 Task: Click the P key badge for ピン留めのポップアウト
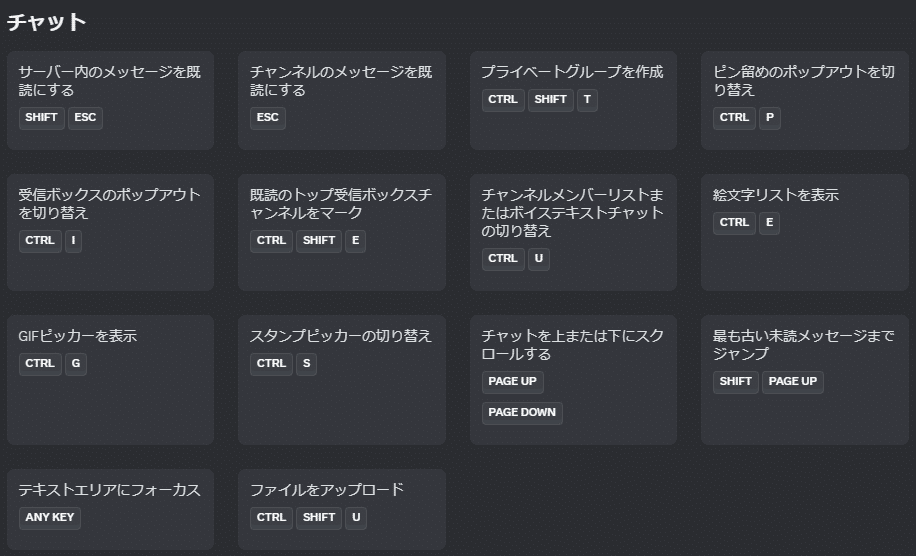coord(769,117)
